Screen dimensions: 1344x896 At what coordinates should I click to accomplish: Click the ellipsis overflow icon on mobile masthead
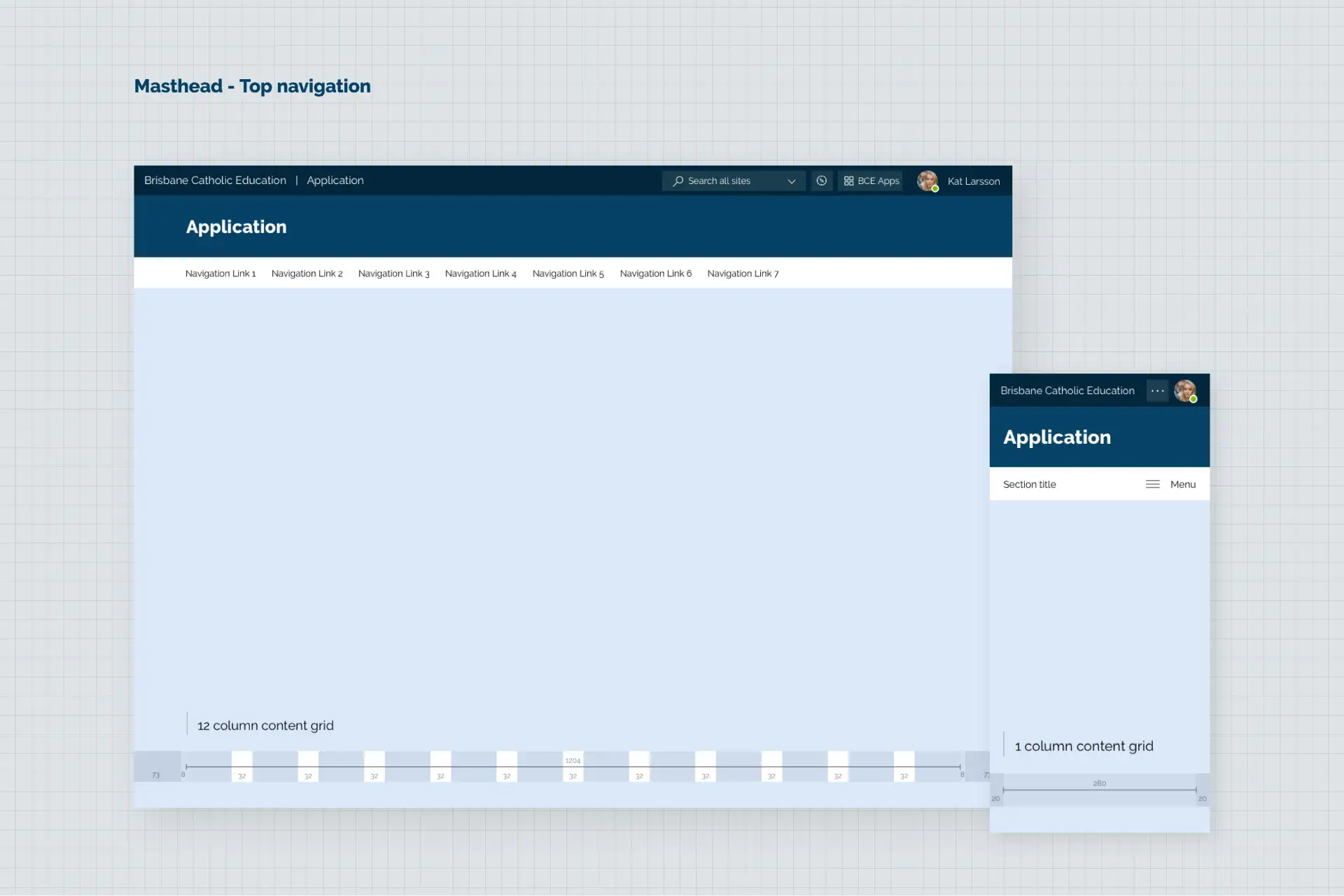(1157, 391)
